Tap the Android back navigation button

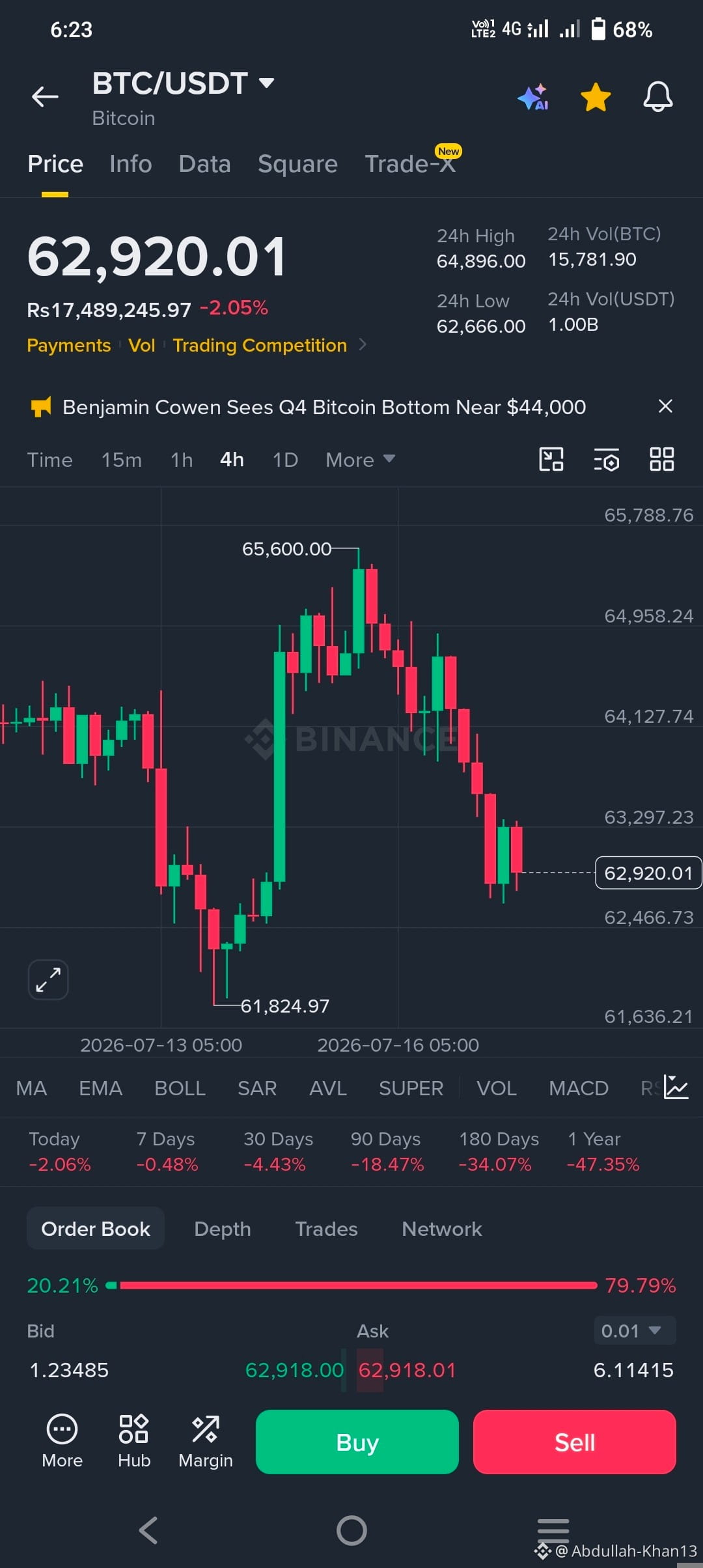coord(148,1530)
